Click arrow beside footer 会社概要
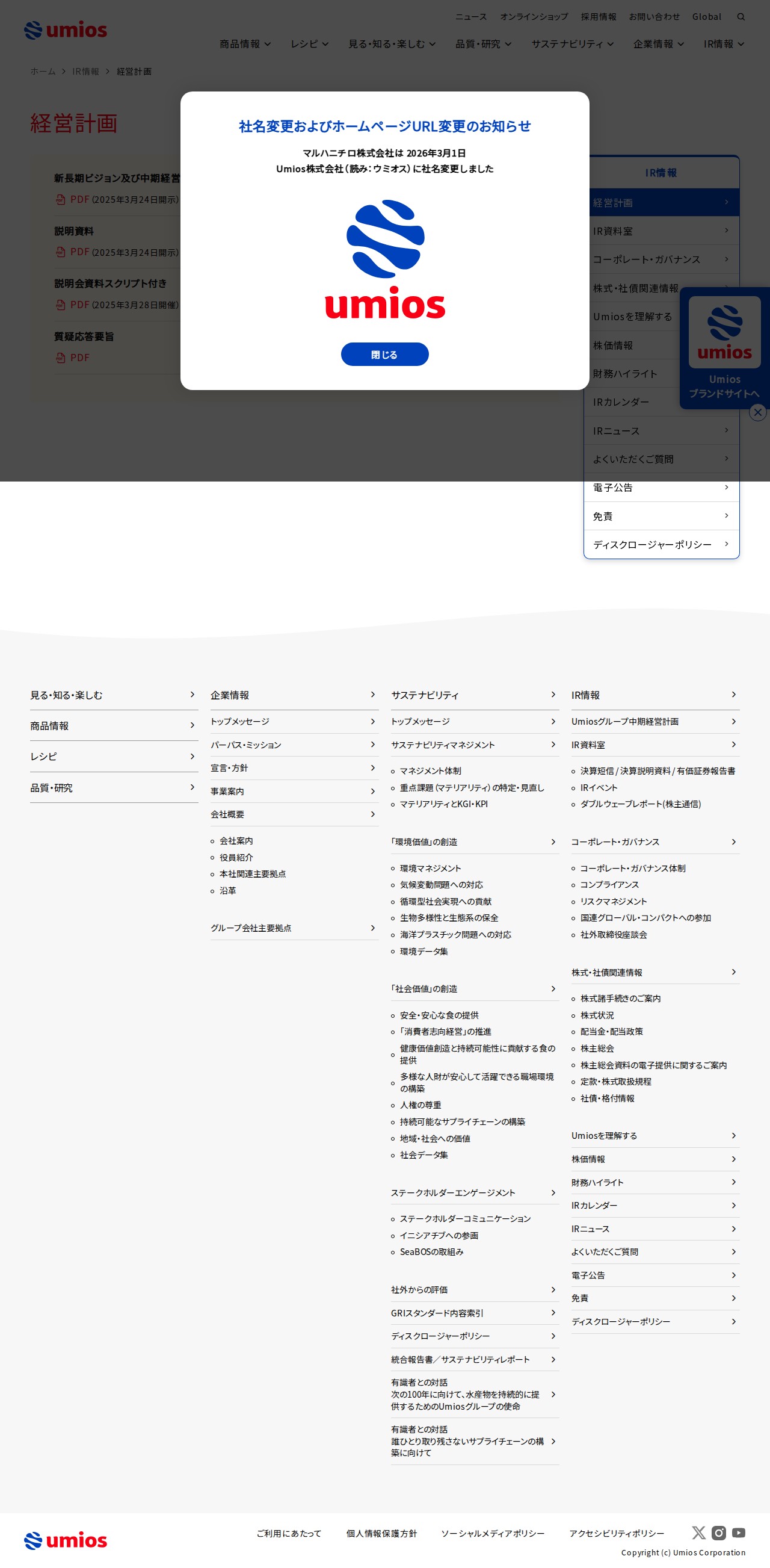Screen dimensions: 770x1568 (373, 814)
